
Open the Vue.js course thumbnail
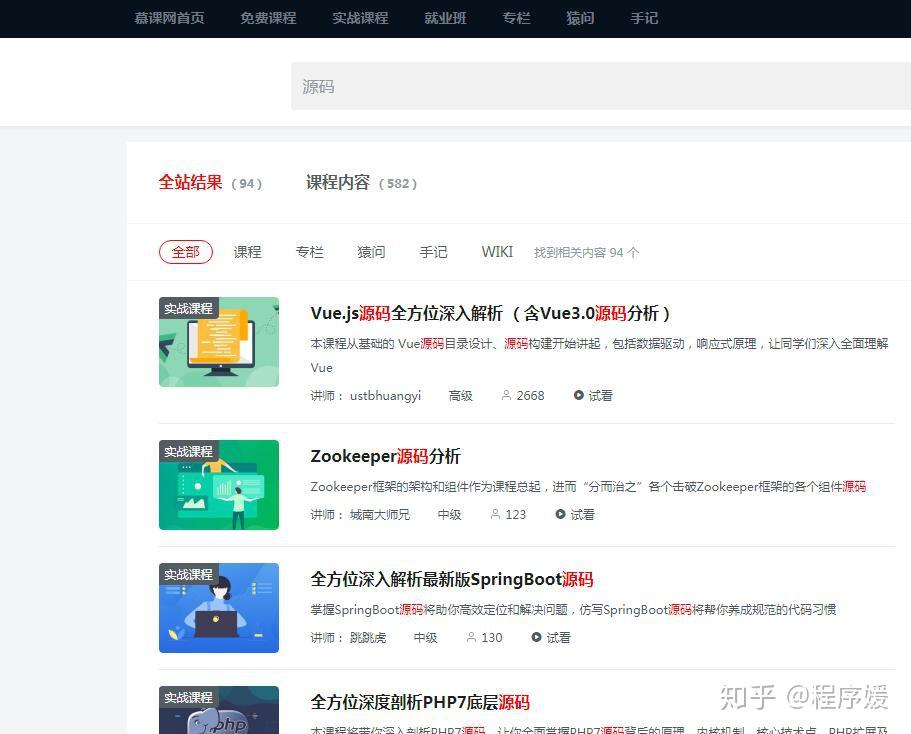(x=219, y=342)
